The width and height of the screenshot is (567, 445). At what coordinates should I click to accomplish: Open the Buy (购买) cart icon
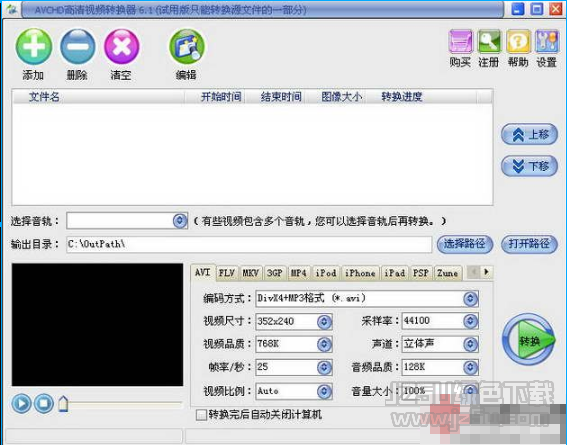[x=460, y=42]
